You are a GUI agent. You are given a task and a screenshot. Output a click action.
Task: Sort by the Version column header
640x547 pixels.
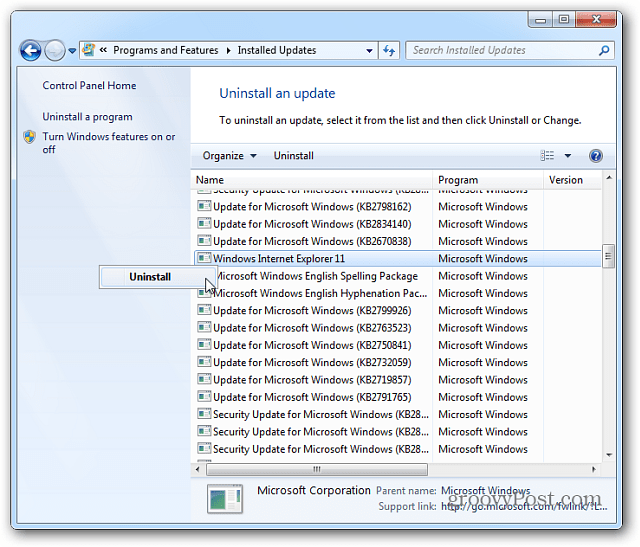(x=572, y=180)
